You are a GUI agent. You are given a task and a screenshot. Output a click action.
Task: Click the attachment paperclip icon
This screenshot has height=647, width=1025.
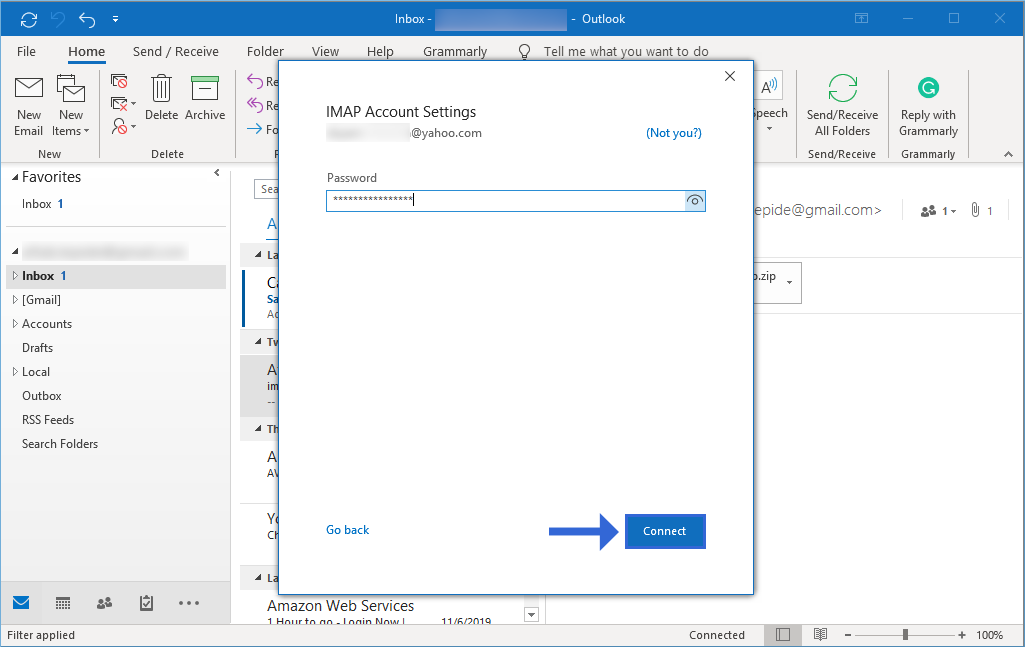[x=975, y=210]
